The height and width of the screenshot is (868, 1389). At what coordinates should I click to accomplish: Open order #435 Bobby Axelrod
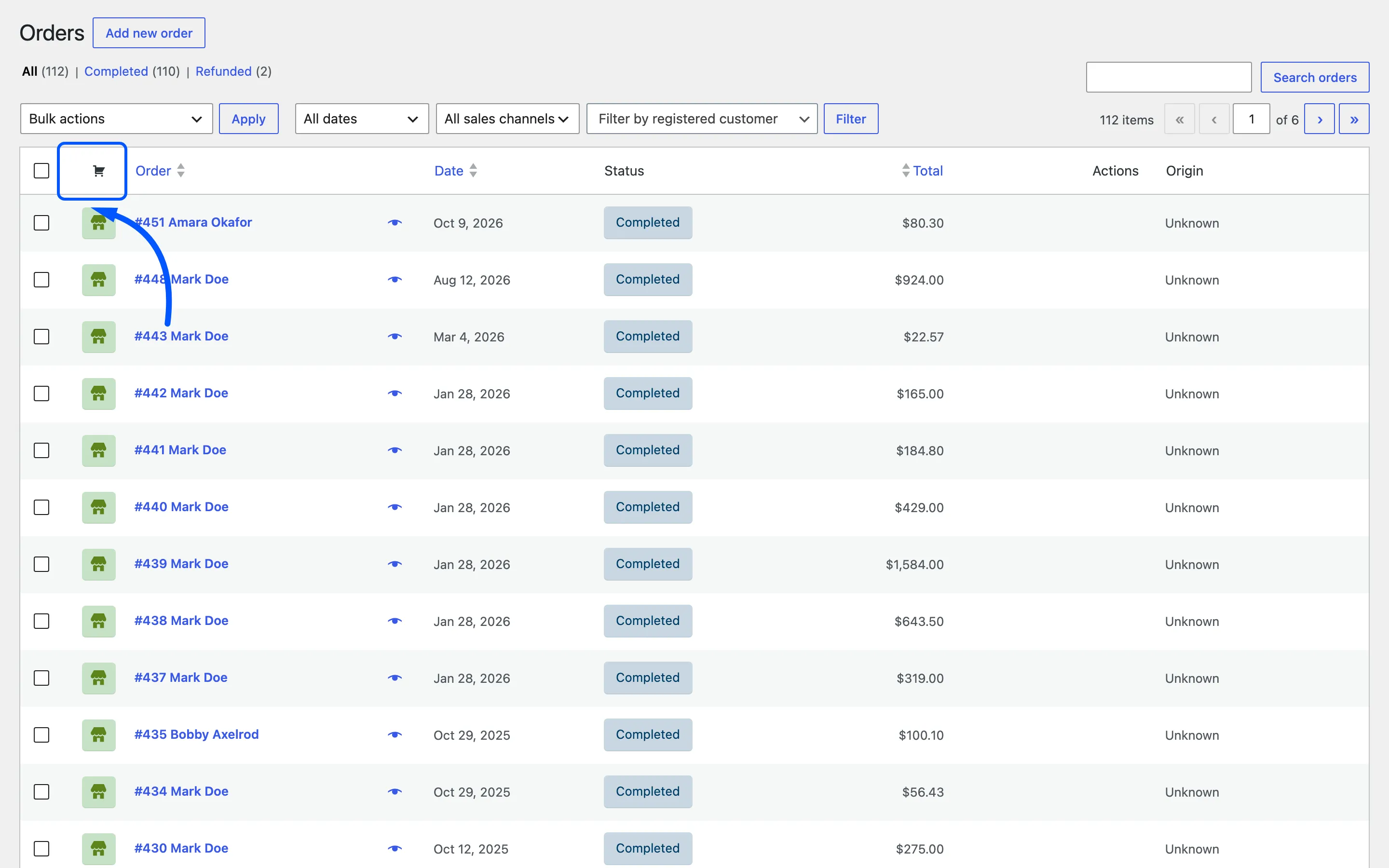coord(196,734)
